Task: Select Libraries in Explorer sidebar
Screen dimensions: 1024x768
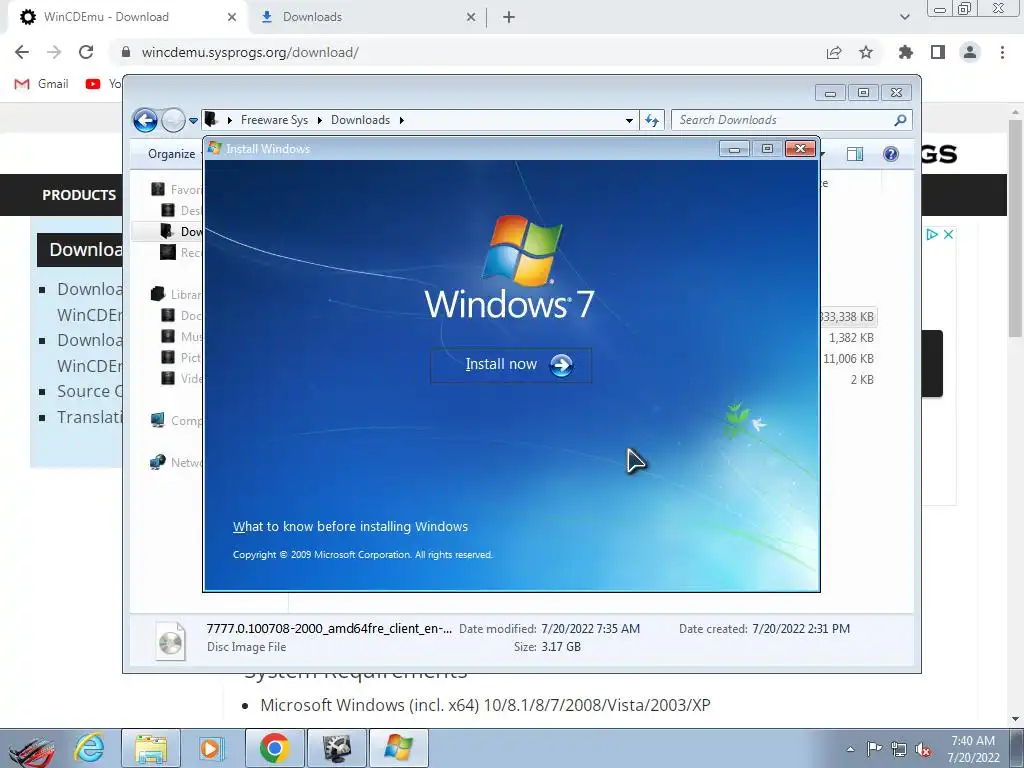Action: (176, 294)
